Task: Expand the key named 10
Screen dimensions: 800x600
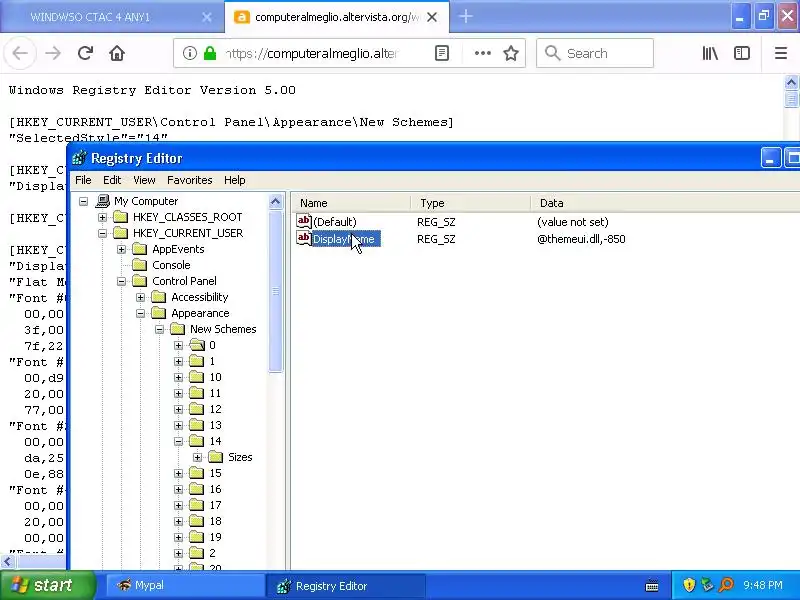Action: [x=179, y=378]
